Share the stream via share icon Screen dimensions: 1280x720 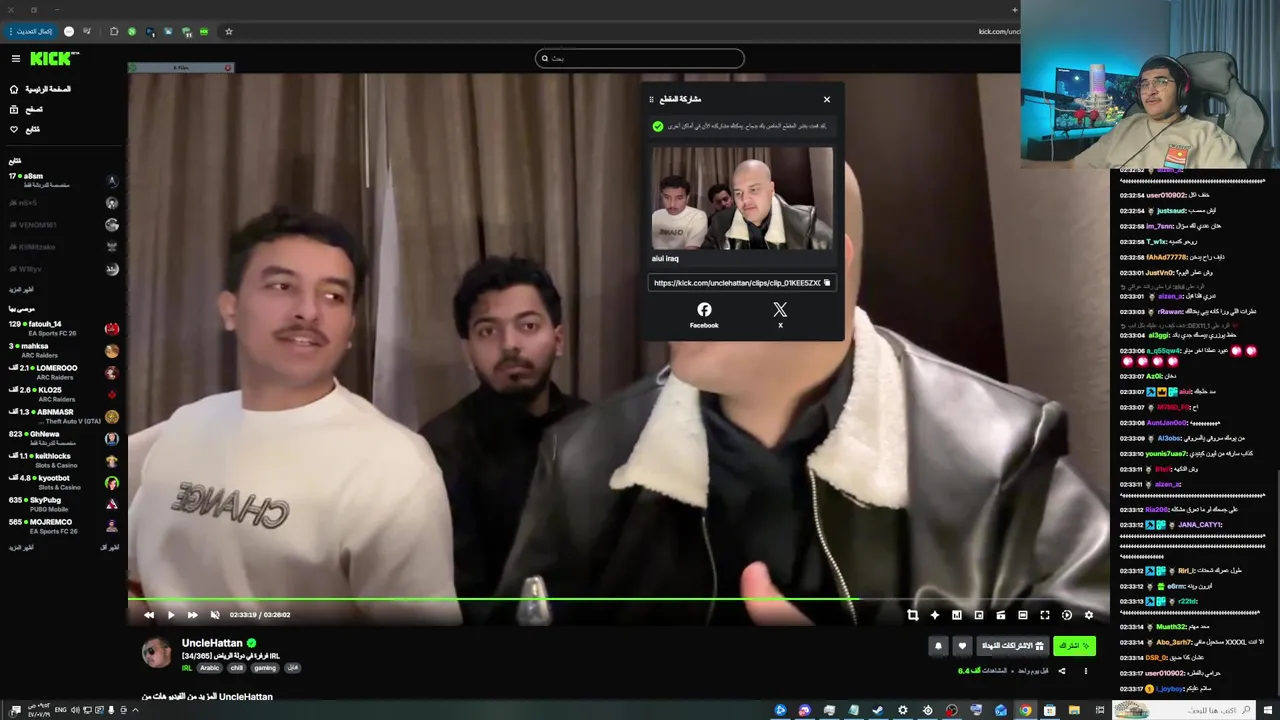(1062, 671)
